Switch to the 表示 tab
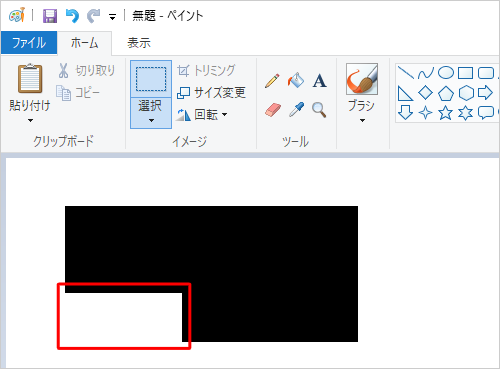 click(139, 43)
